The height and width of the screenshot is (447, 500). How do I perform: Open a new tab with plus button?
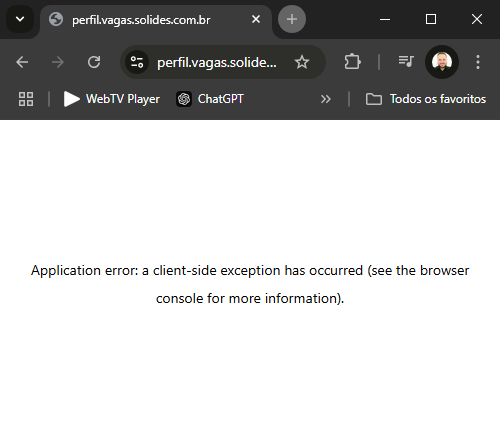tap(292, 19)
